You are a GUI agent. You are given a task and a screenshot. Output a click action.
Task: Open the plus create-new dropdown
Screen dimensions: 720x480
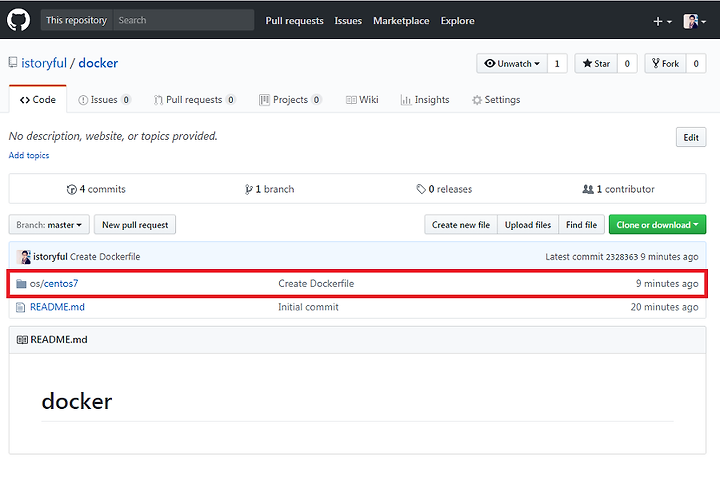click(x=662, y=21)
